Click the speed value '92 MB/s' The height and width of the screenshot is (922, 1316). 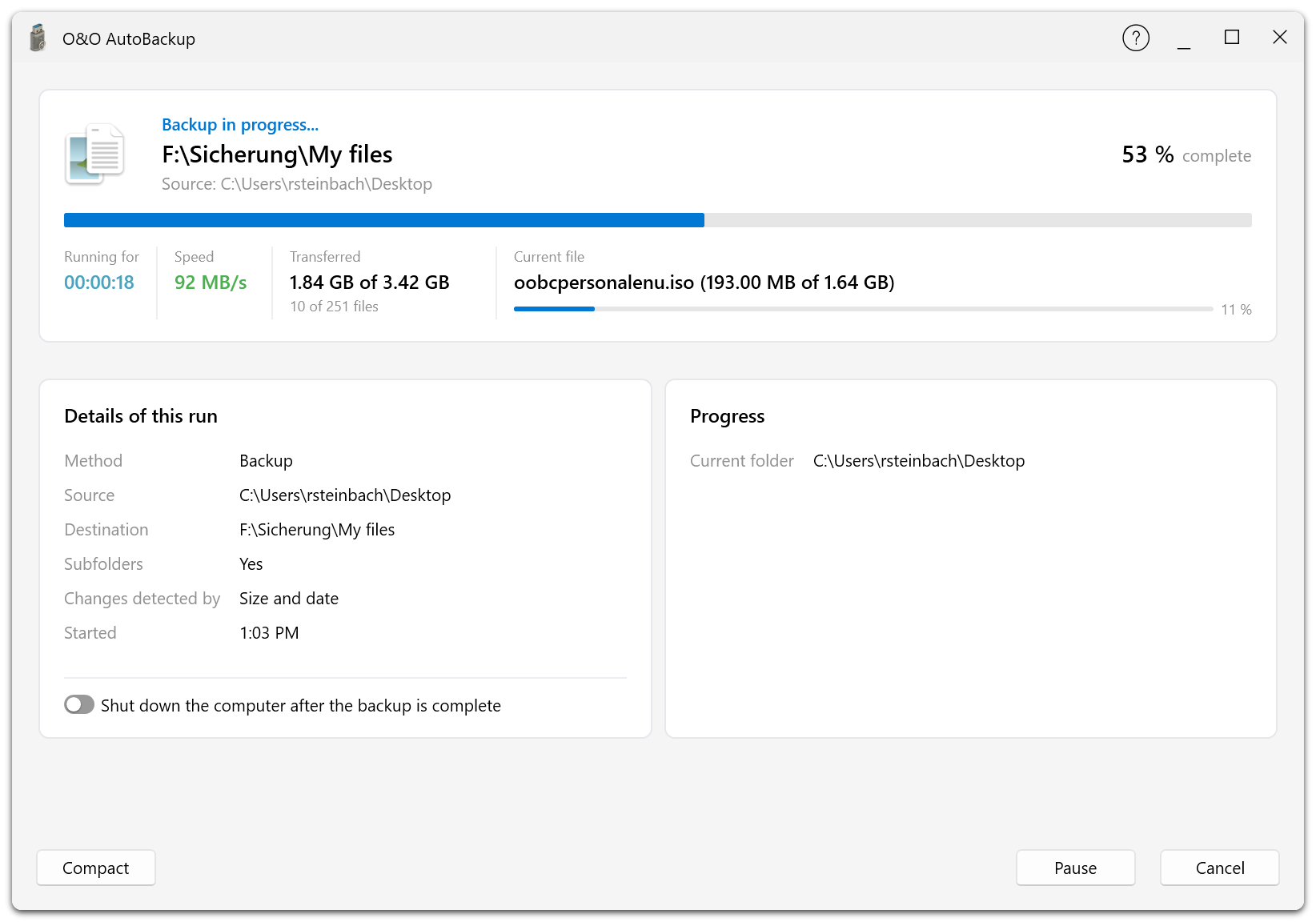211,283
